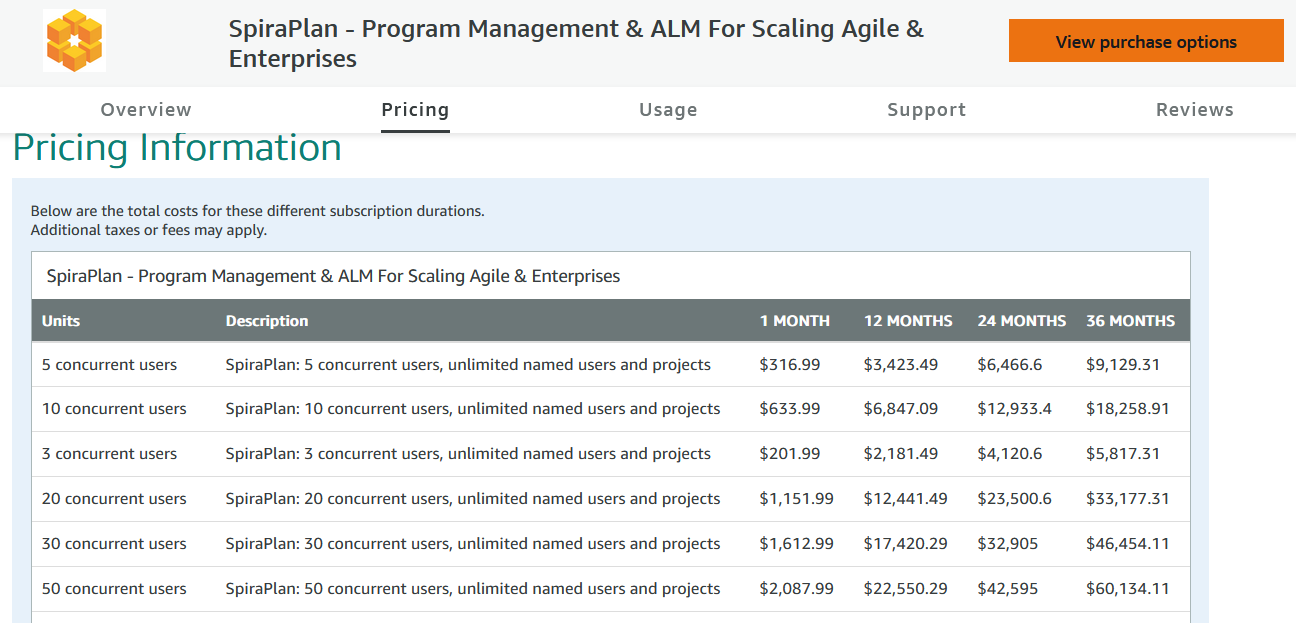Click the SpiraPlan orange cubes logo
This screenshot has height=623, width=1296.
point(74,41)
